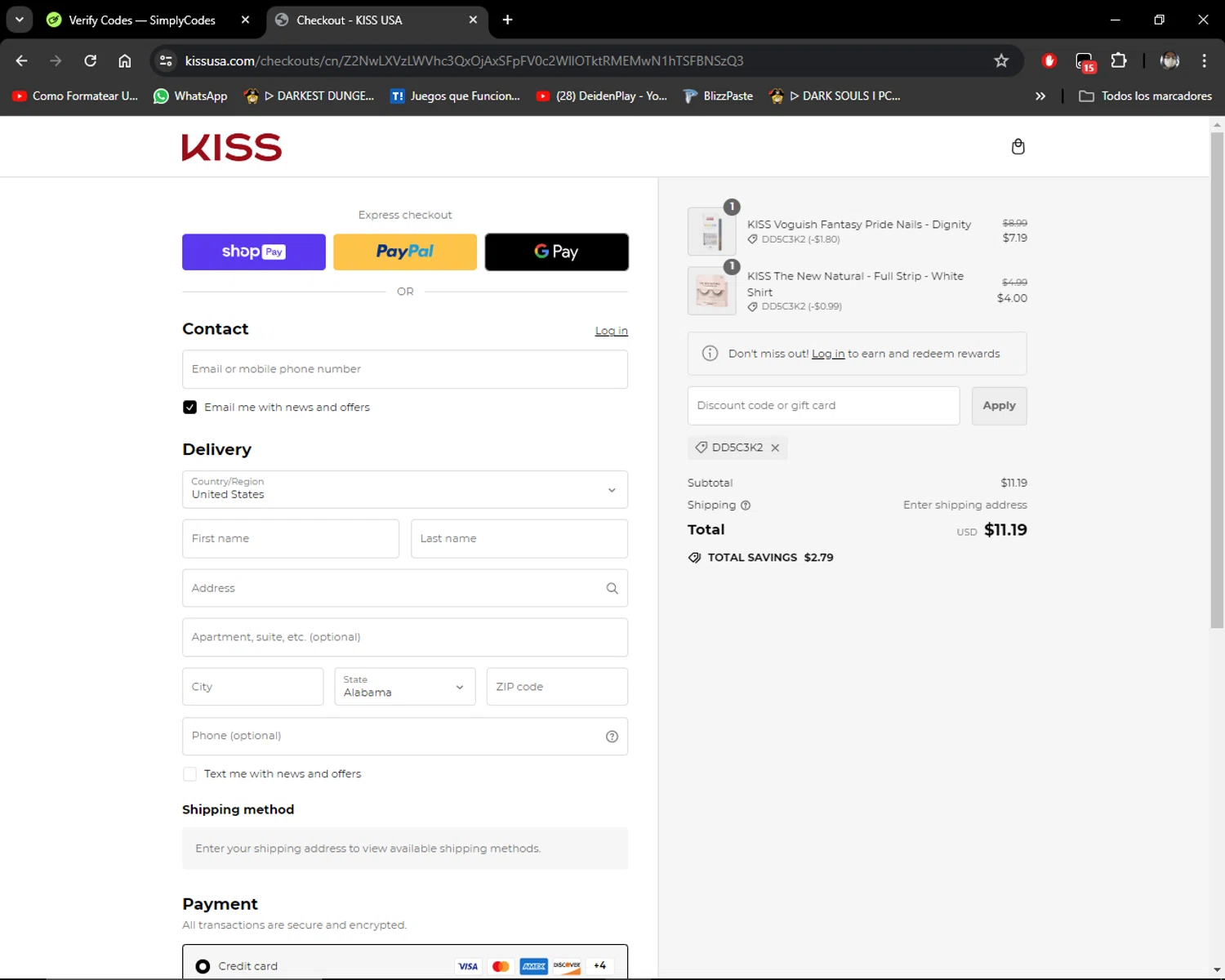Focus the Last name field
The width and height of the screenshot is (1225, 980).
point(519,539)
